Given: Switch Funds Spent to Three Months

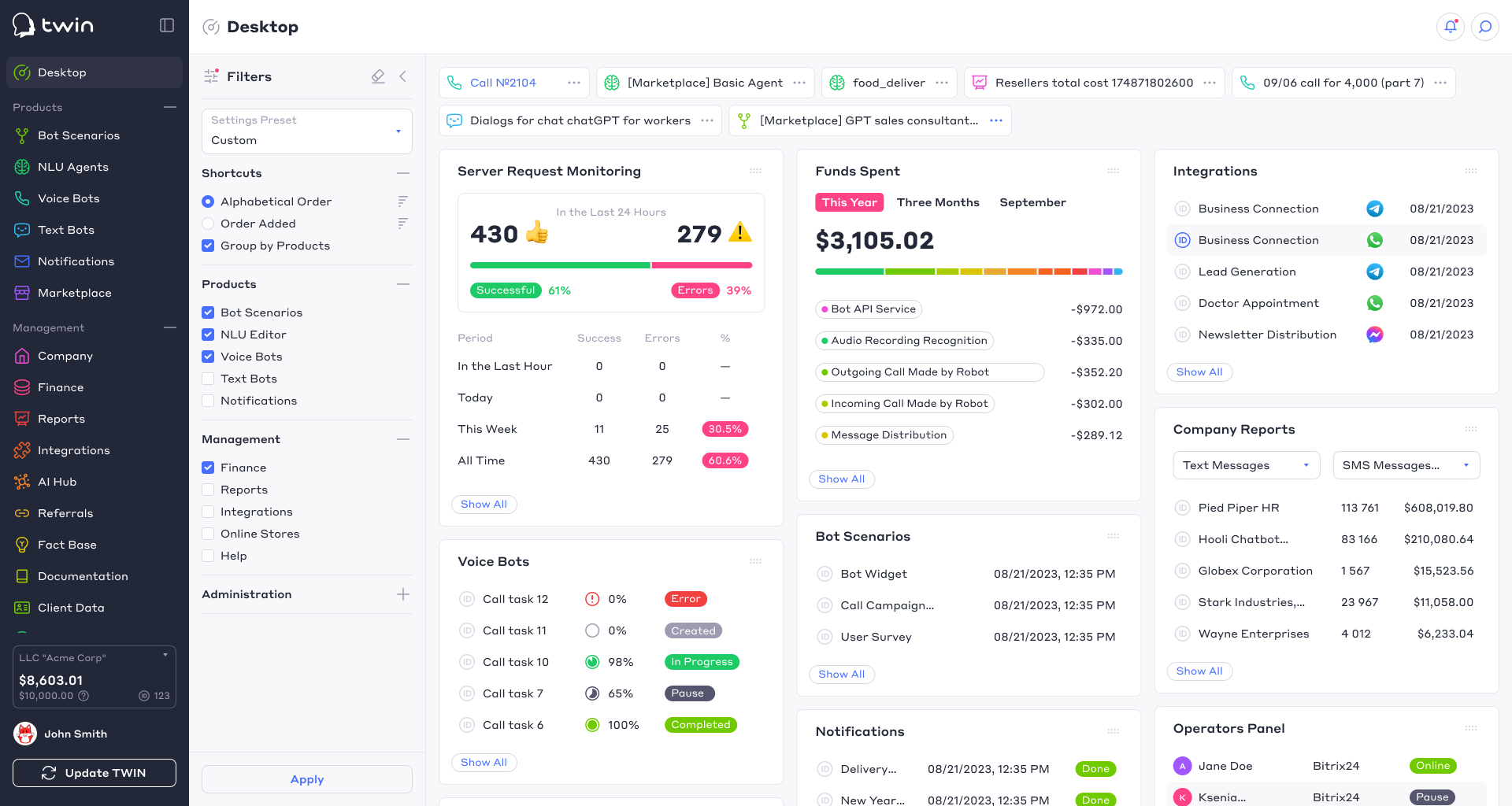Looking at the screenshot, I should pyautogui.click(x=938, y=202).
